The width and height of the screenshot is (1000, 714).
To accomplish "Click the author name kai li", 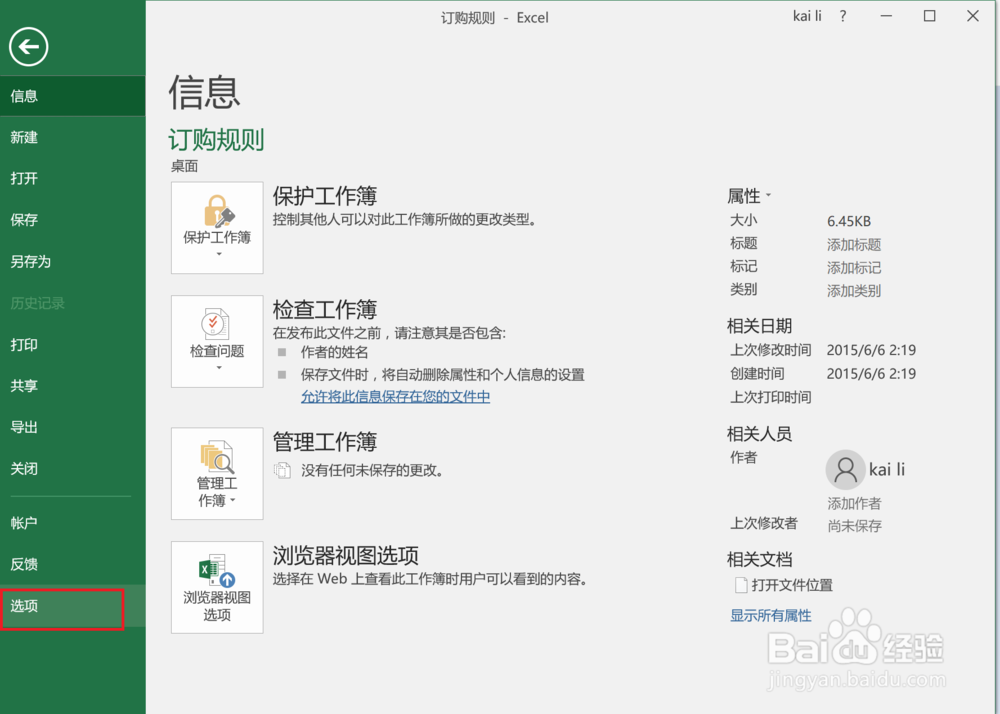I will pyautogui.click(x=886, y=470).
